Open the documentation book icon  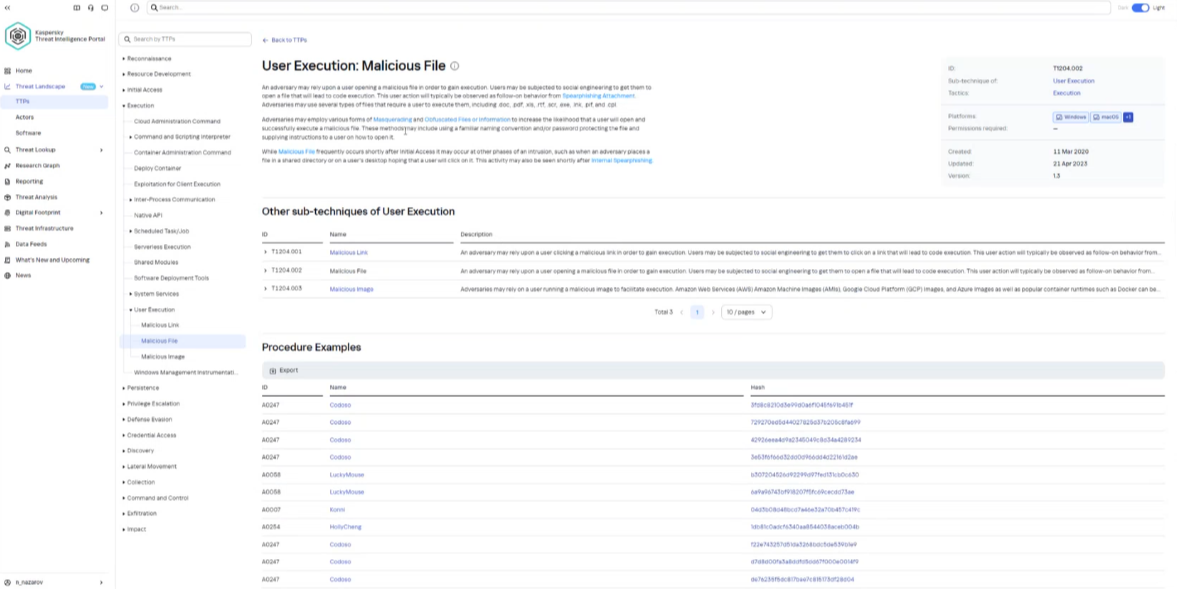tap(77, 8)
